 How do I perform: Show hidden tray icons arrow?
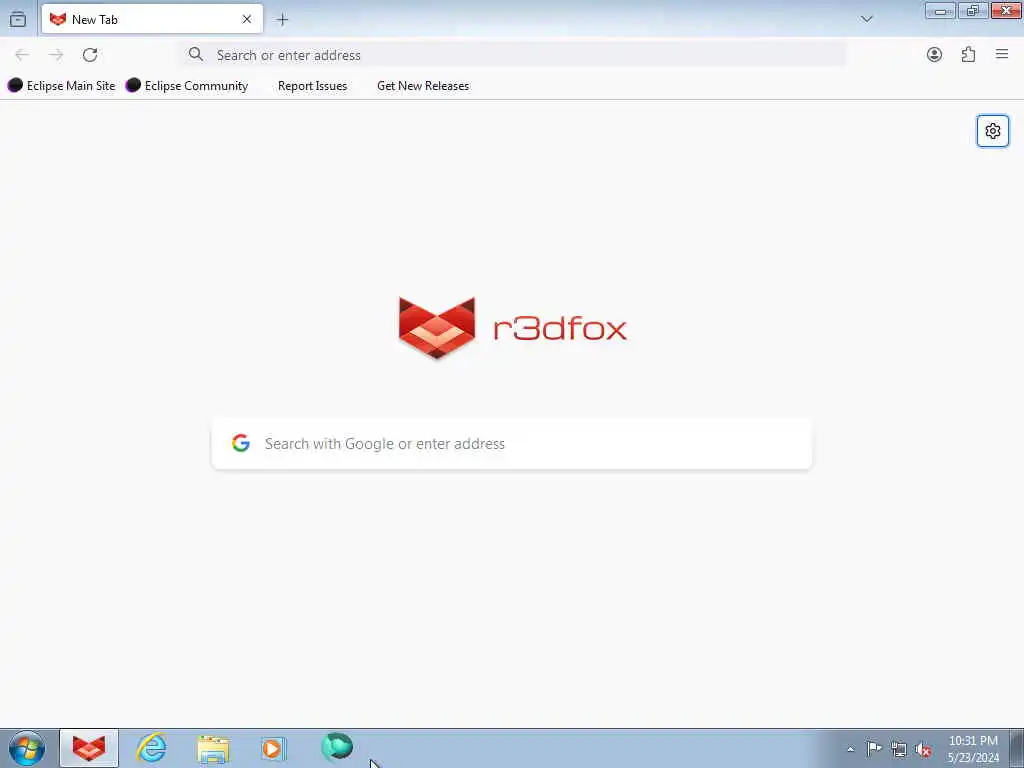point(850,749)
